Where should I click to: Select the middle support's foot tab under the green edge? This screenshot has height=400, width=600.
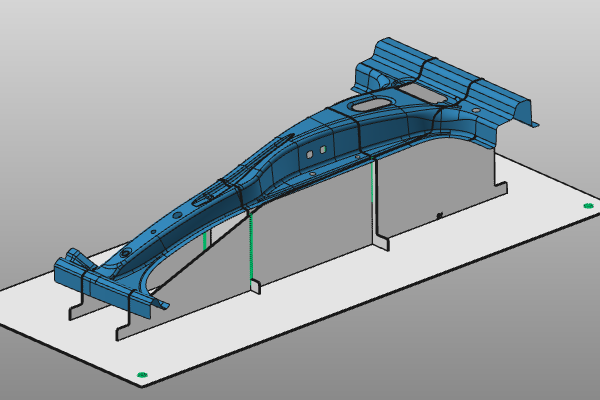click(256, 287)
